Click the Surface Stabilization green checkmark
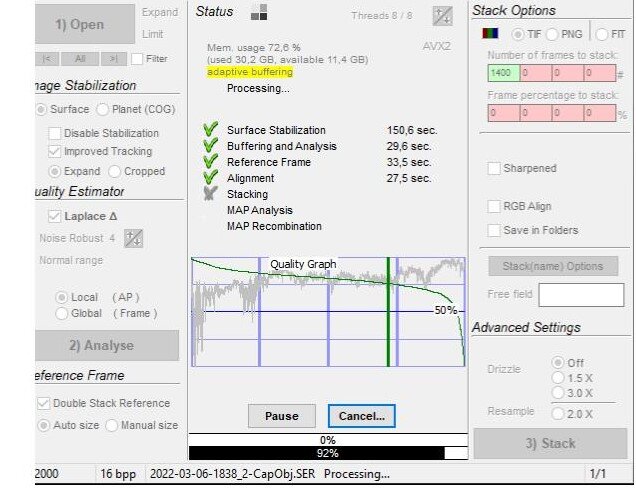Image resolution: width=636 pixels, height=489 pixels. (x=211, y=129)
